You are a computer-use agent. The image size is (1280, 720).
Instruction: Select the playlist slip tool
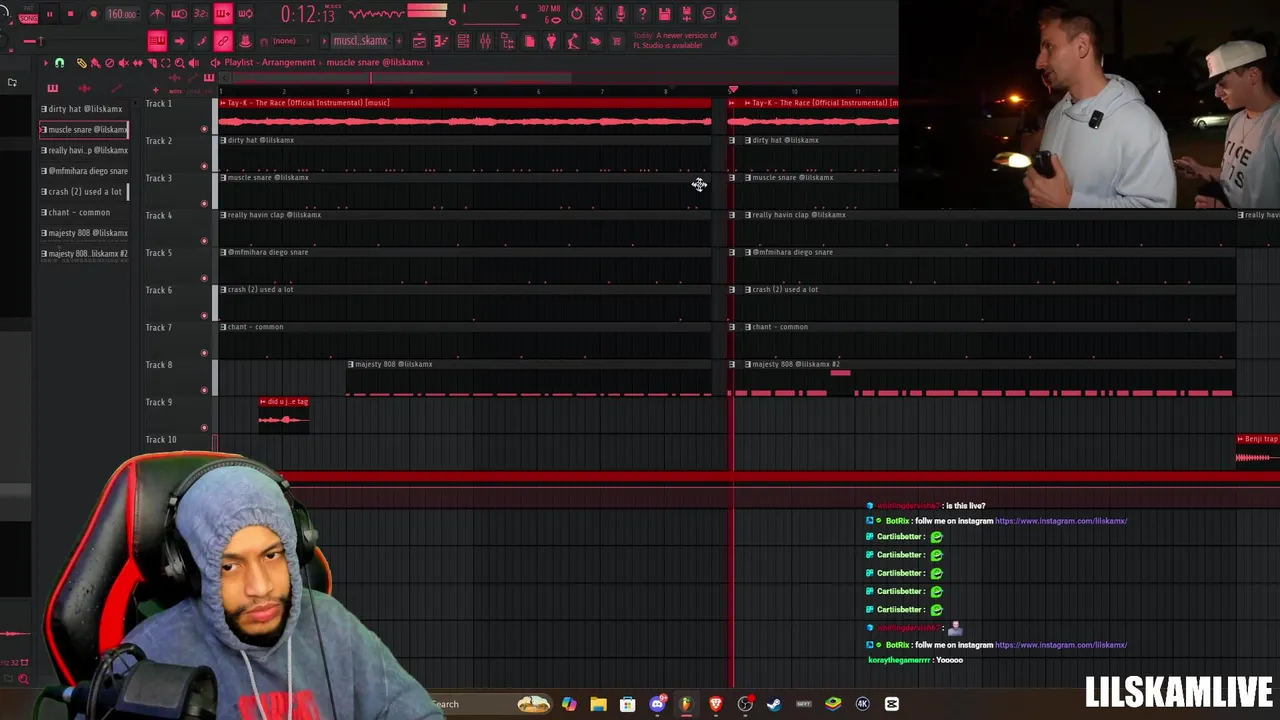[137, 62]
